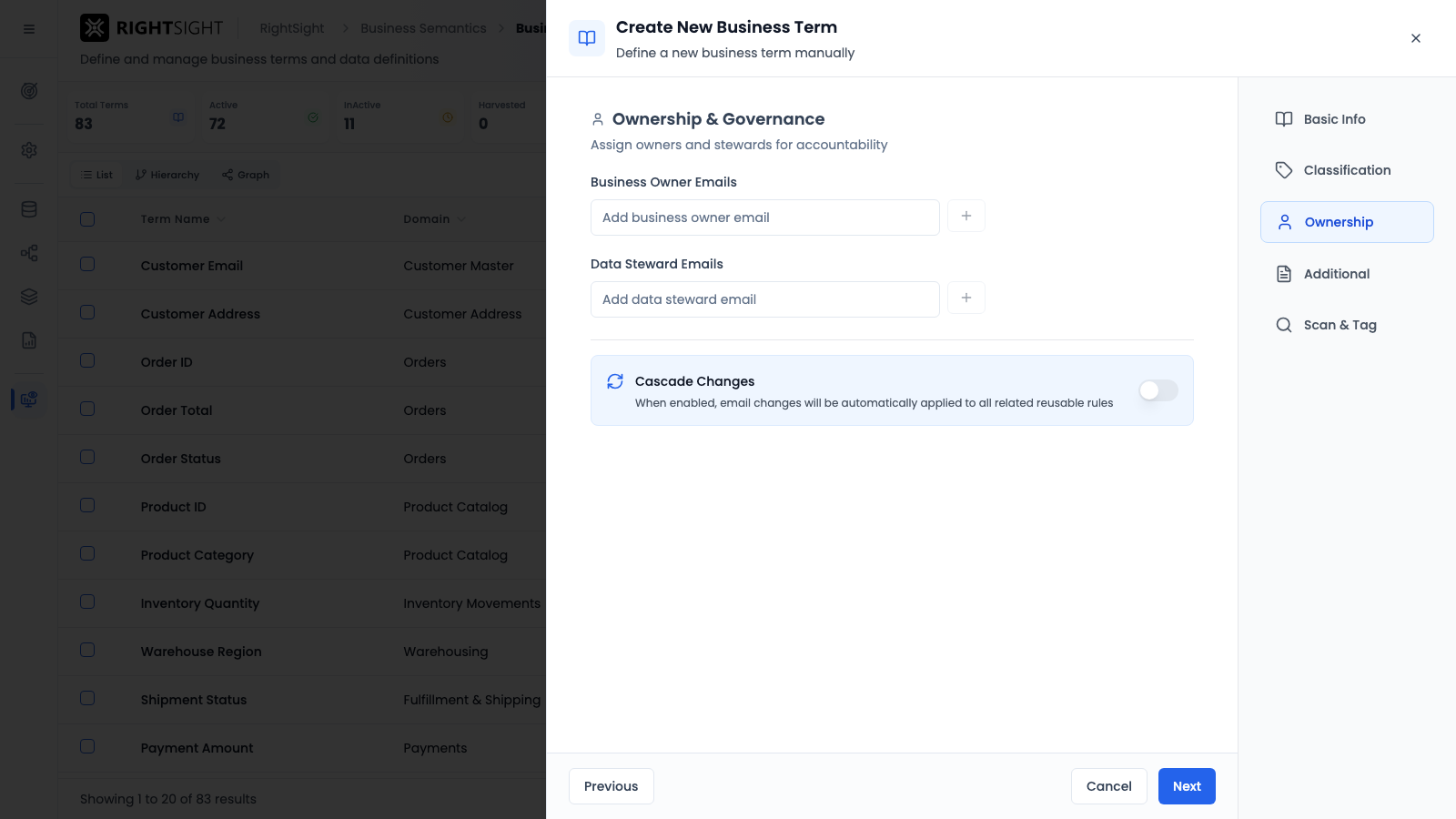
Task: Enable the Cascade Changes switch
Action: (x=1158, y=390)
